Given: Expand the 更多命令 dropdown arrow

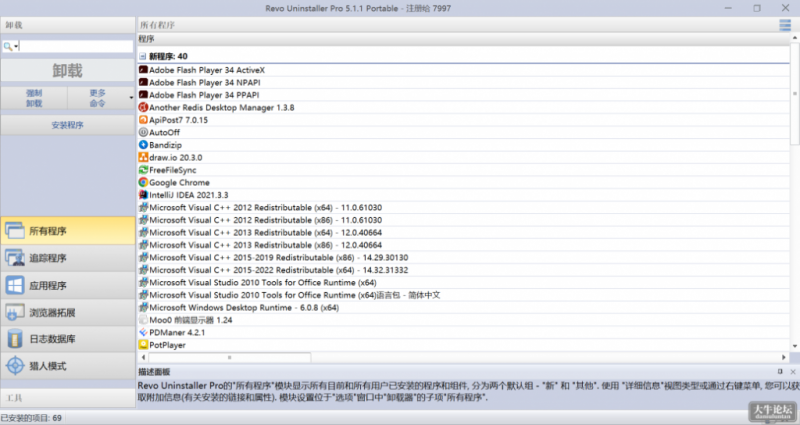Looking at the screenshot, I should pyautogui.click(x=131, y=97).
